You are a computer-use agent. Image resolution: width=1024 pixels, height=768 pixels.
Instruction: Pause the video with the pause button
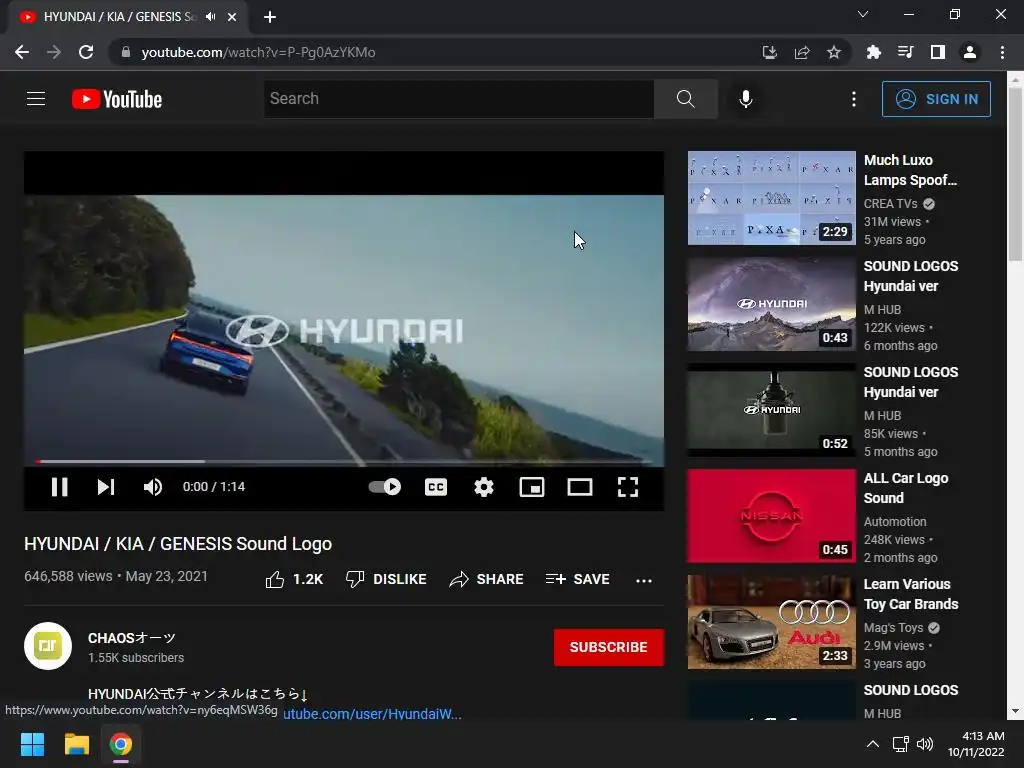[59, 487]
